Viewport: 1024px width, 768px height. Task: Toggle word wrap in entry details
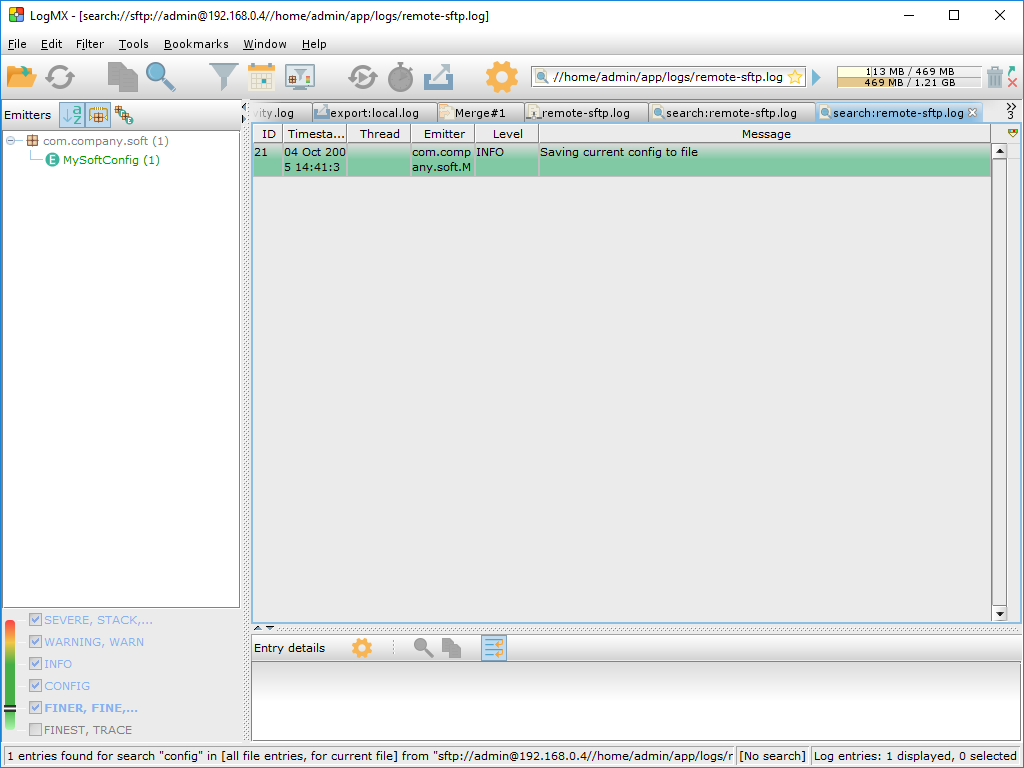coord(494,648)
